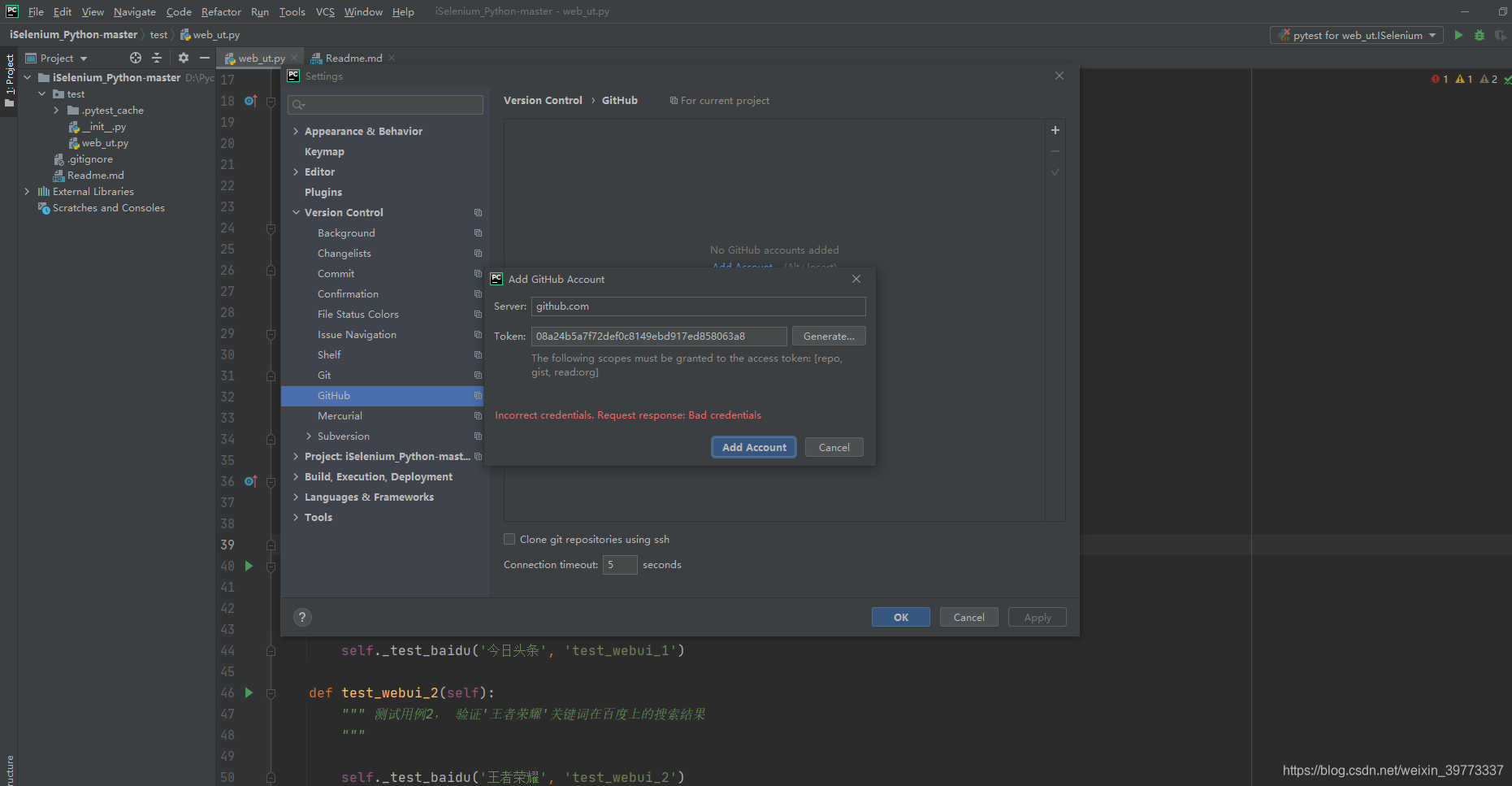
Task: Expand Appearance & Behavior settings section
Action: [x=296, y=131]
